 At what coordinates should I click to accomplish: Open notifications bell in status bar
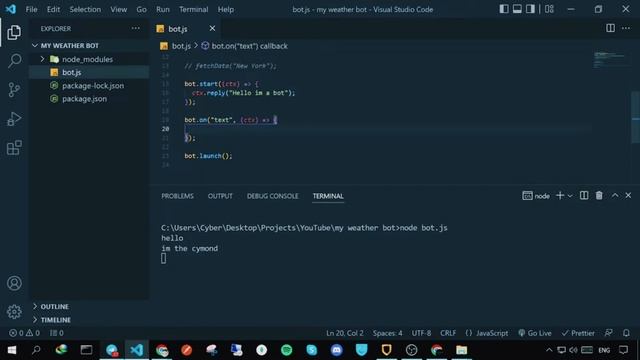coord(626,333)
